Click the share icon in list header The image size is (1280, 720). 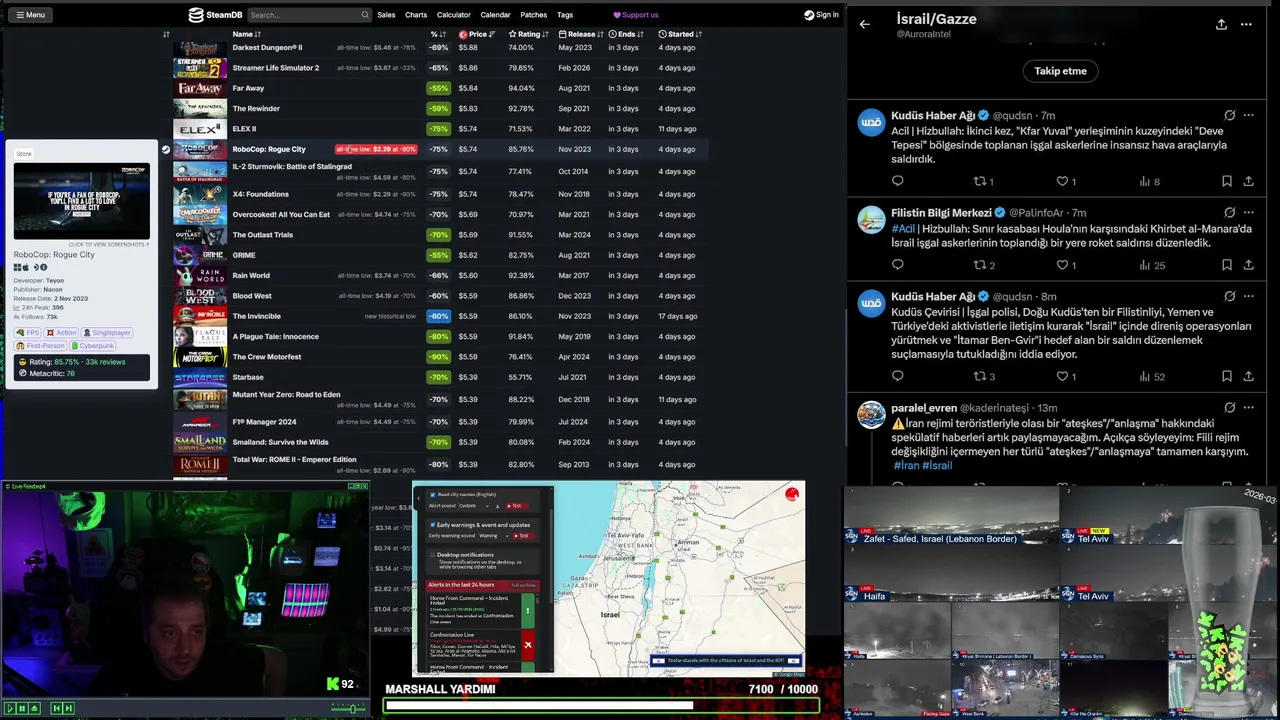pyautogui.click(x=1221, y=24)
